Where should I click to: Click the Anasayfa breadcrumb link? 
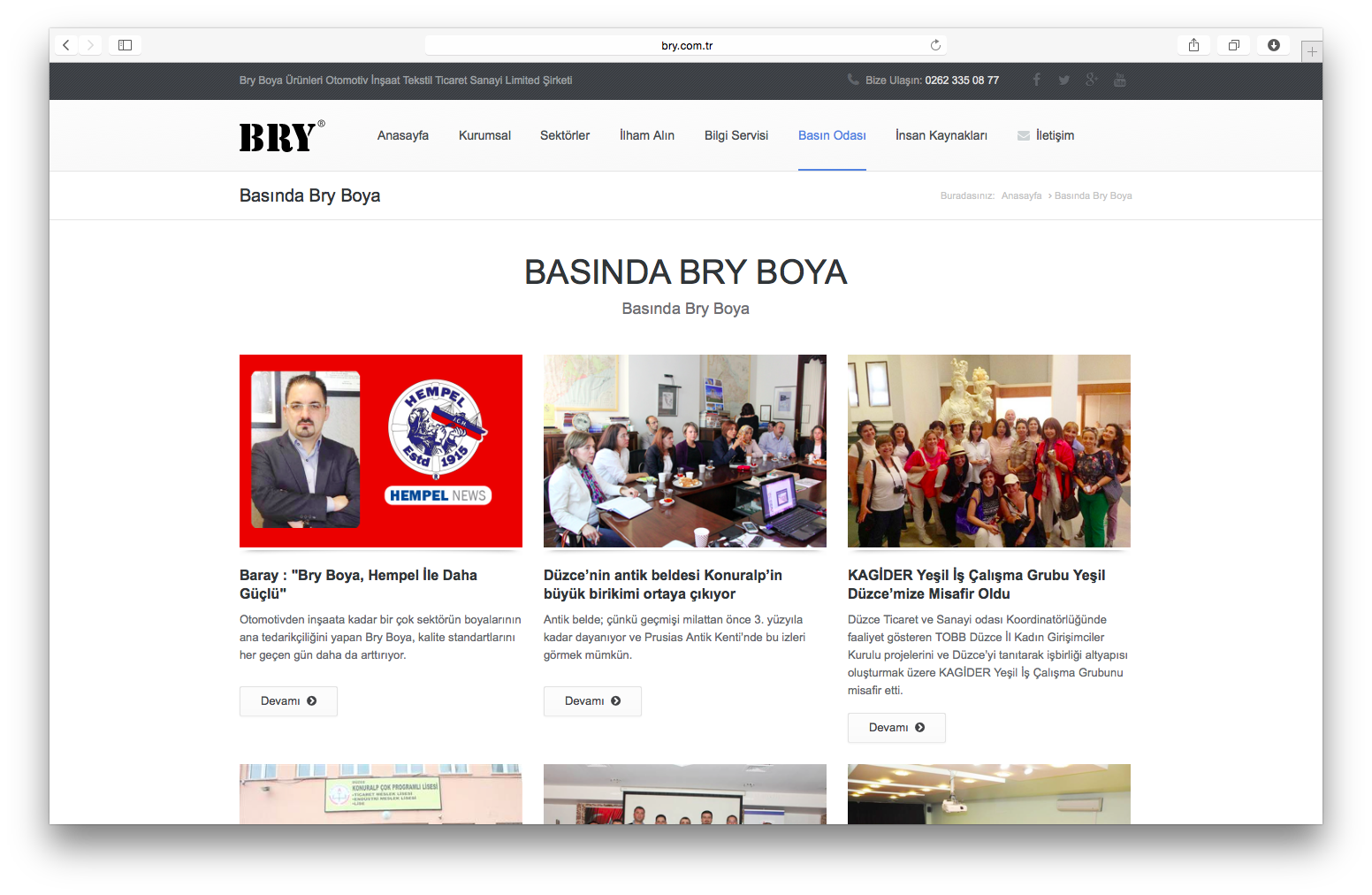click(1021, 195)
